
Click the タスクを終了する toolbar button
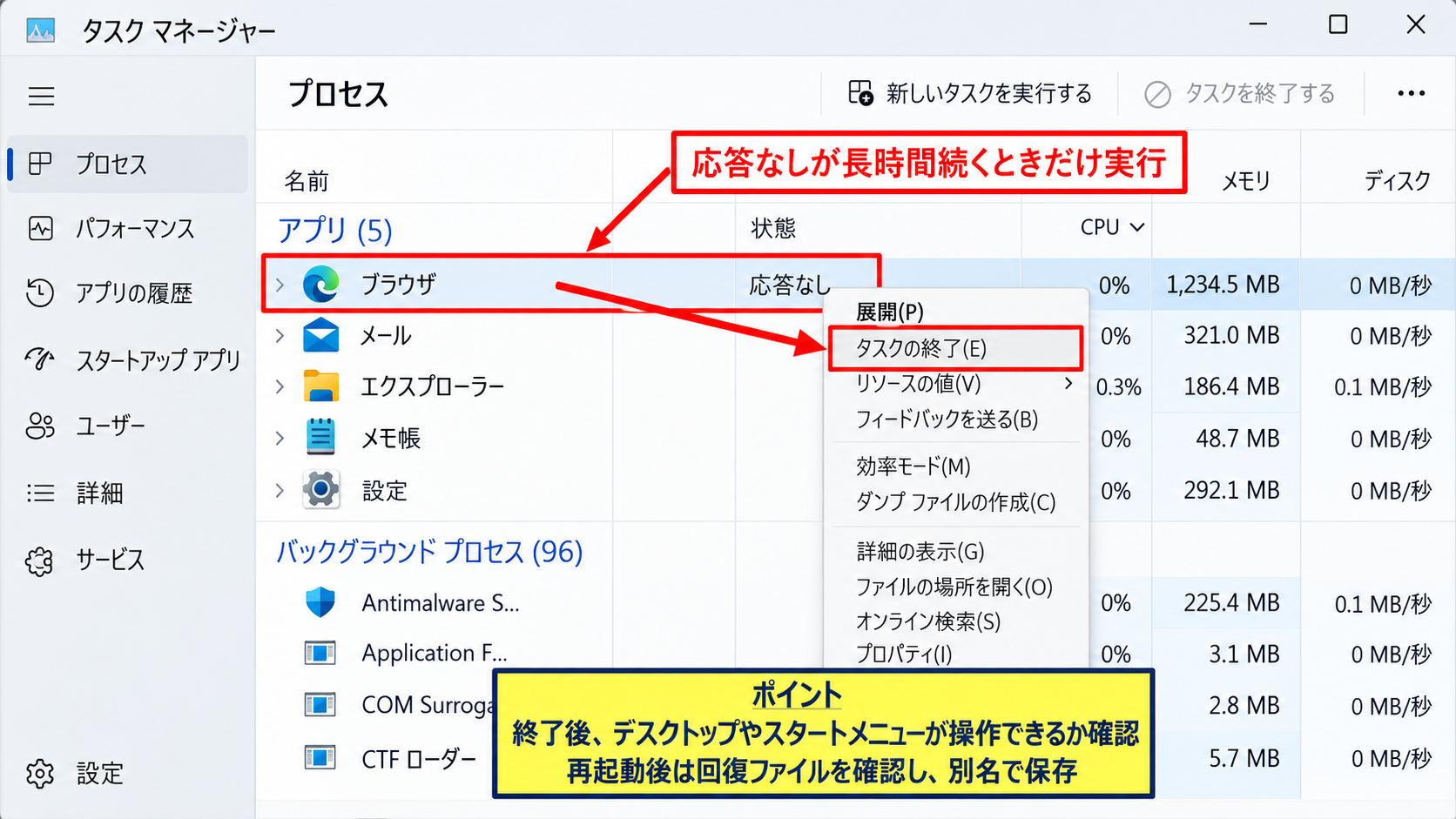click(x=1240, y=94)
